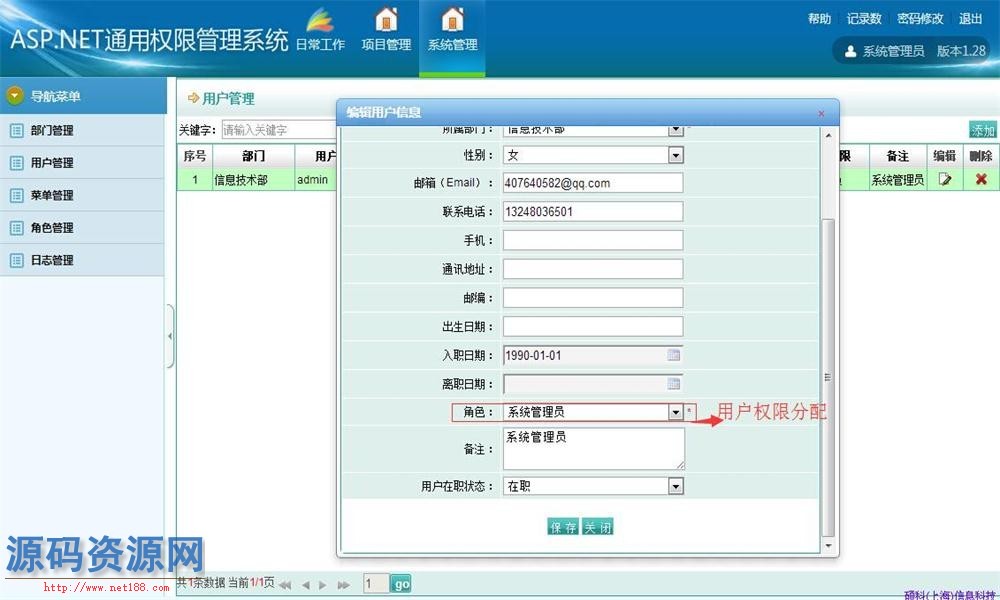Collapse sidebar with splitter handle arrow

click(170, 336)
